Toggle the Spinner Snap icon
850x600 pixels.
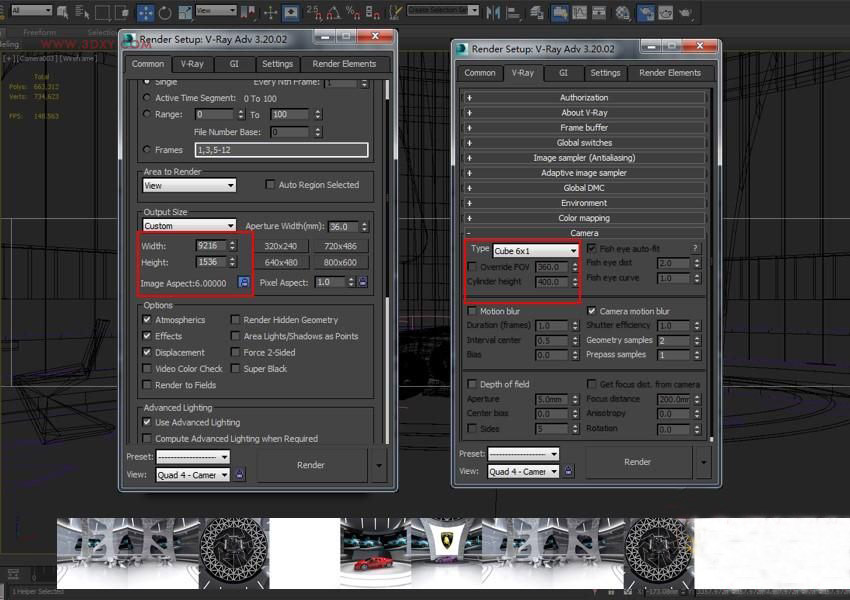(373, 12)
